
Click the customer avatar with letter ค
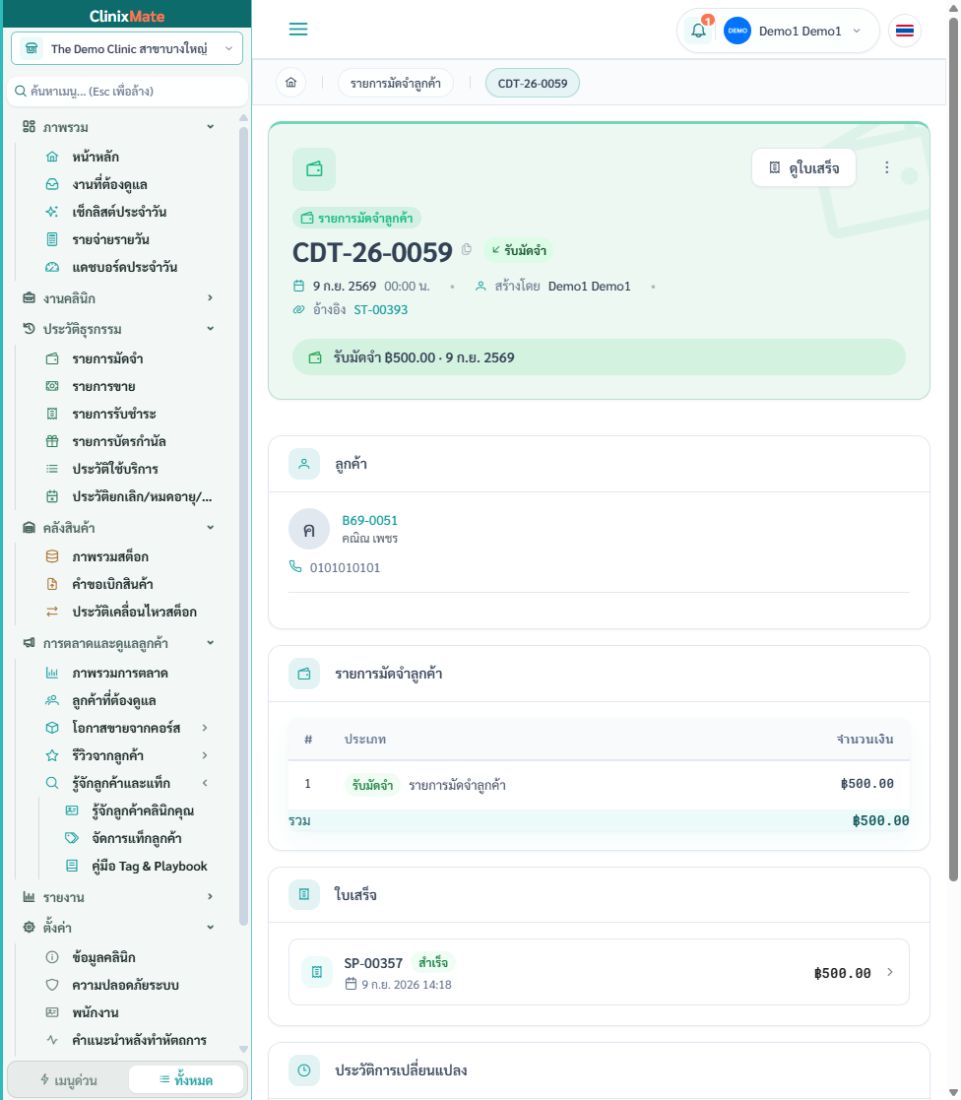[x=309, y=529]
